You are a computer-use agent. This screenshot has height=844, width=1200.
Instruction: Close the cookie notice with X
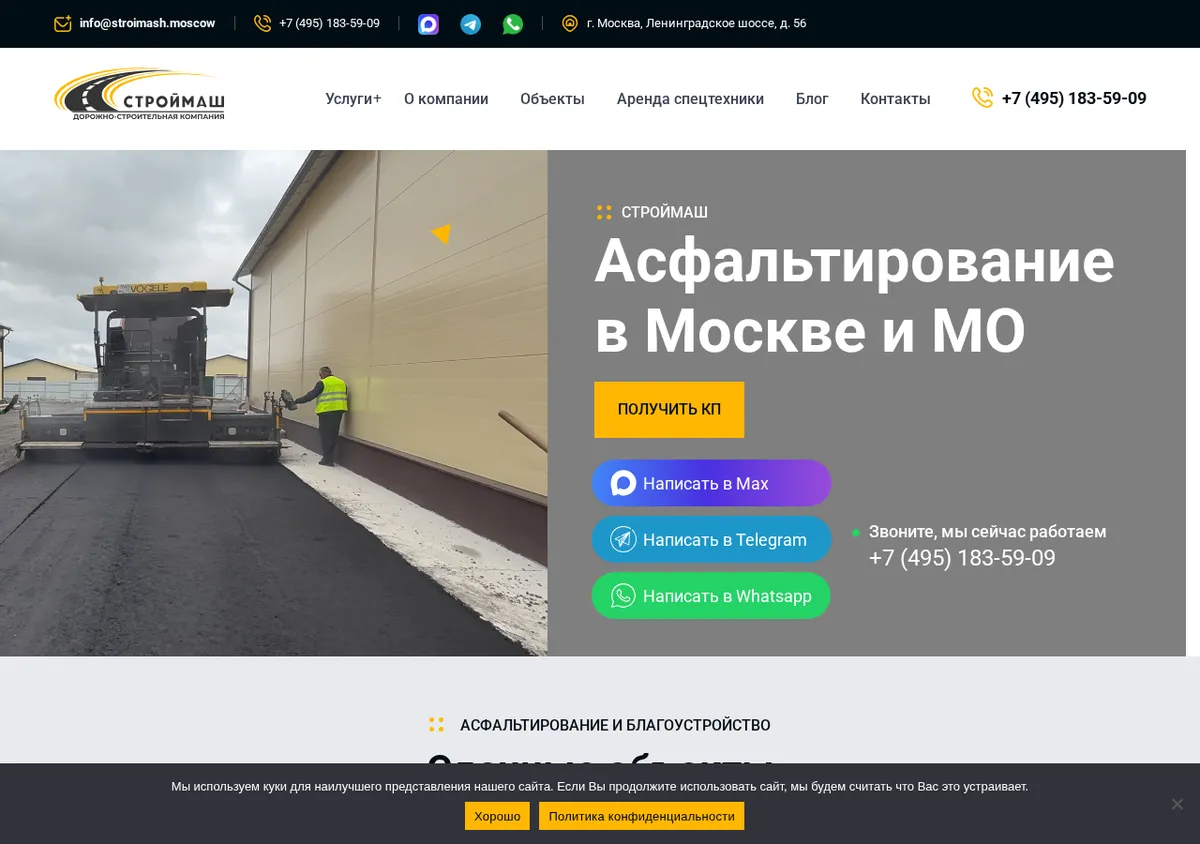coord(1177,804)
